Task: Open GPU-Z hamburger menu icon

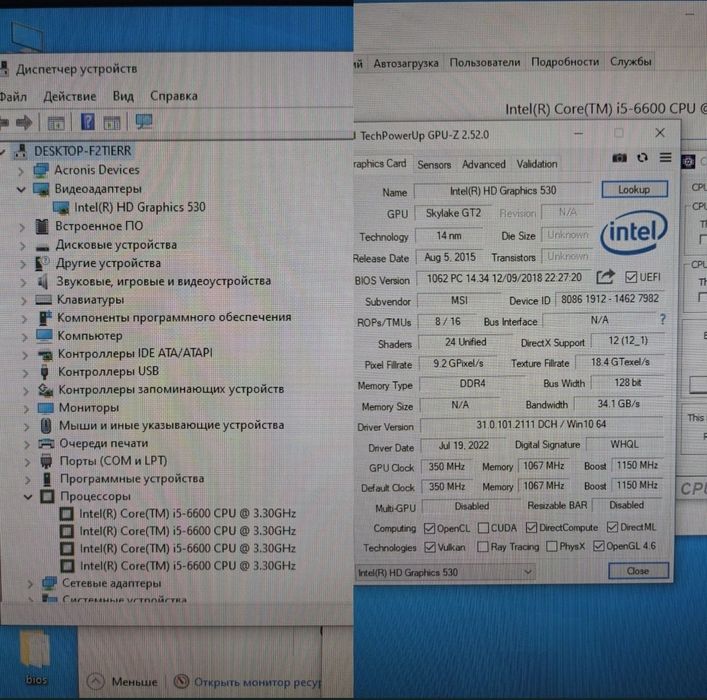Action: click(x=665, y=157)
